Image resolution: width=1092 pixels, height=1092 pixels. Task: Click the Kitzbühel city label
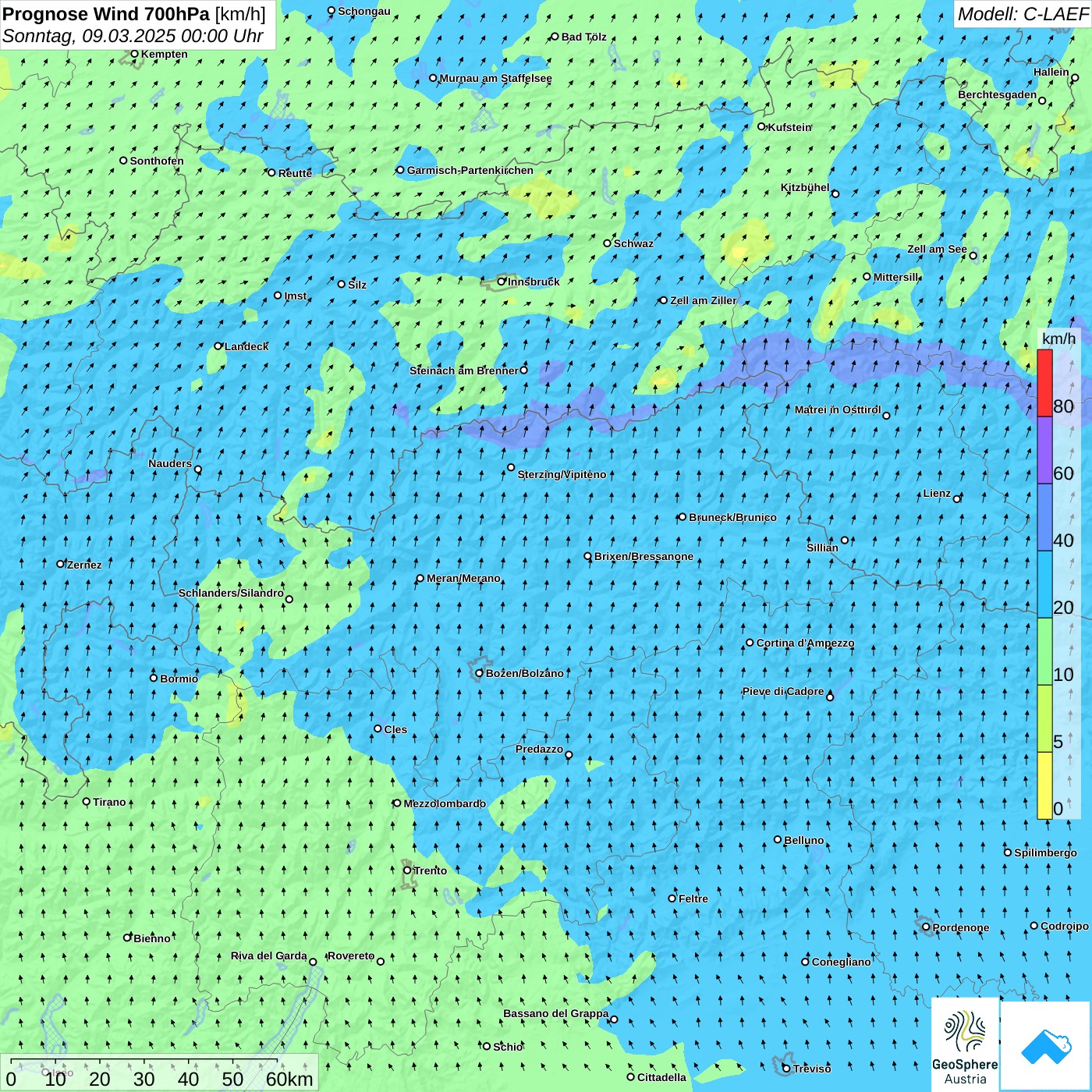tap(805, 187)
